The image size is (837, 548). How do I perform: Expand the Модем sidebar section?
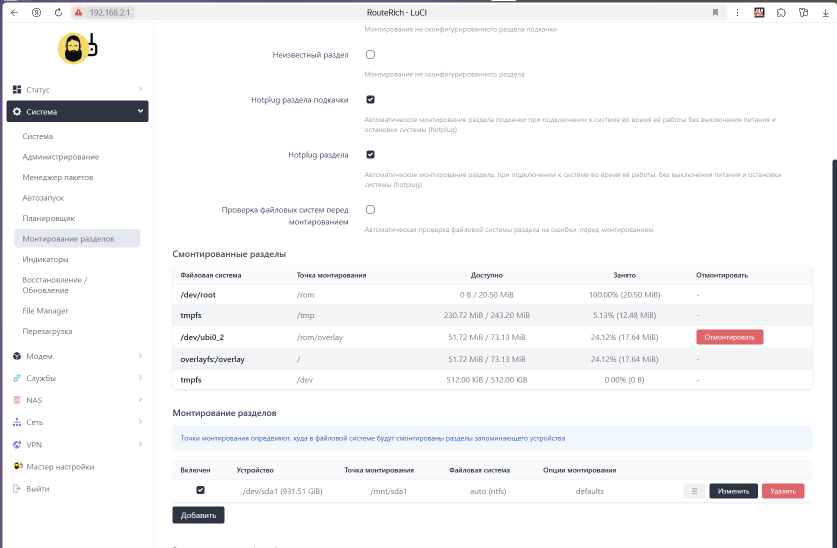click(77, 356)
